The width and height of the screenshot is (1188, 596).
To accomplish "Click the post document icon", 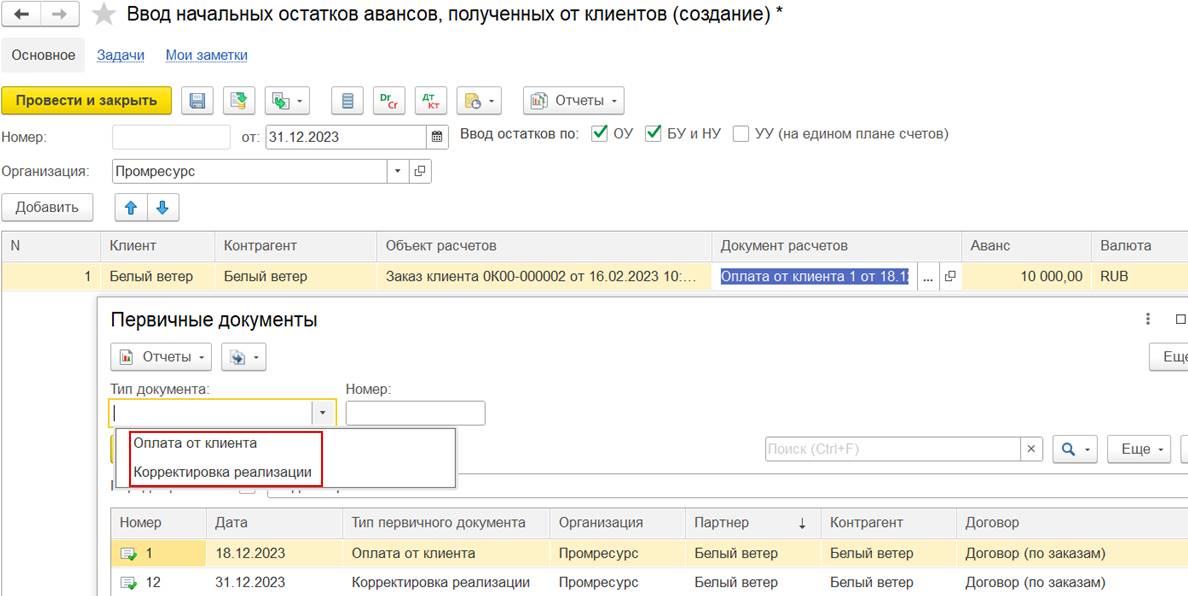I will click(x=238, y=101).
